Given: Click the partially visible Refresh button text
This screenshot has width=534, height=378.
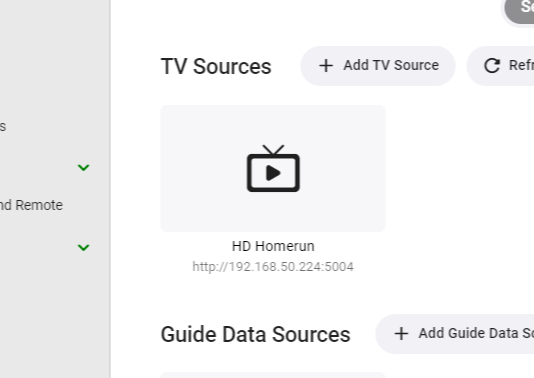Looking at the screenshot, I should click(x=521, y=65).
